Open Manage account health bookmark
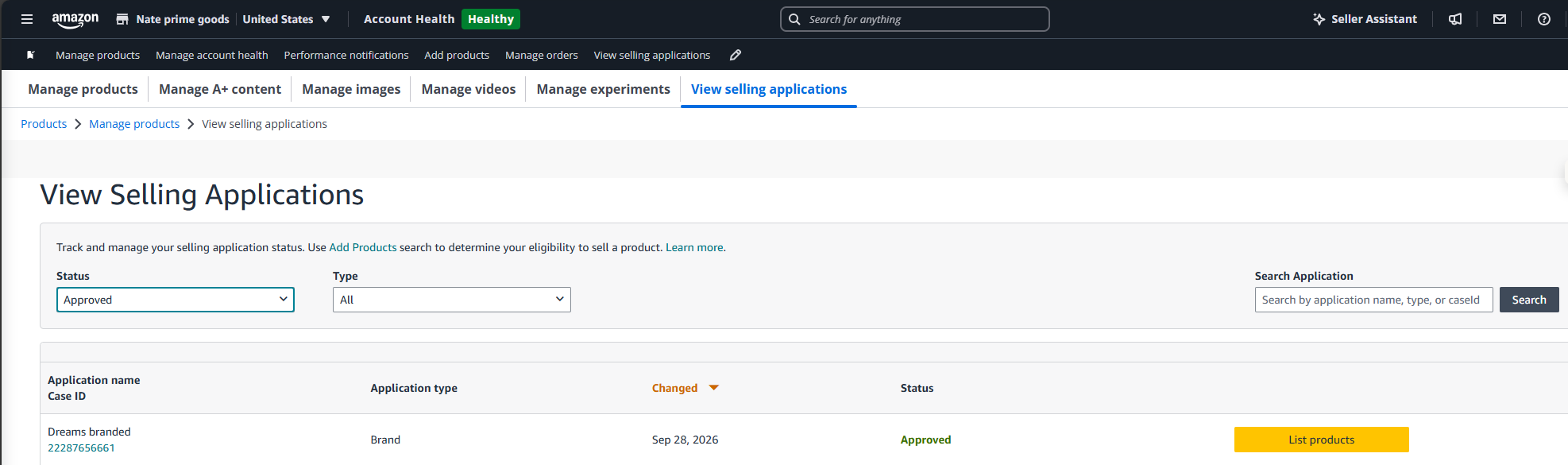 [212, 55]
